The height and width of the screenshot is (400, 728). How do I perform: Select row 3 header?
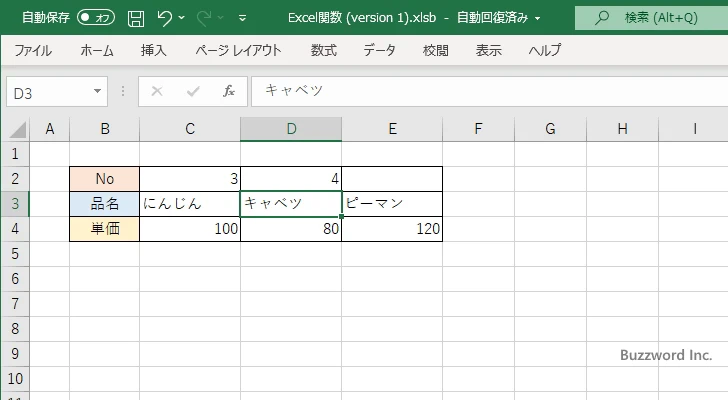(15, 204)
